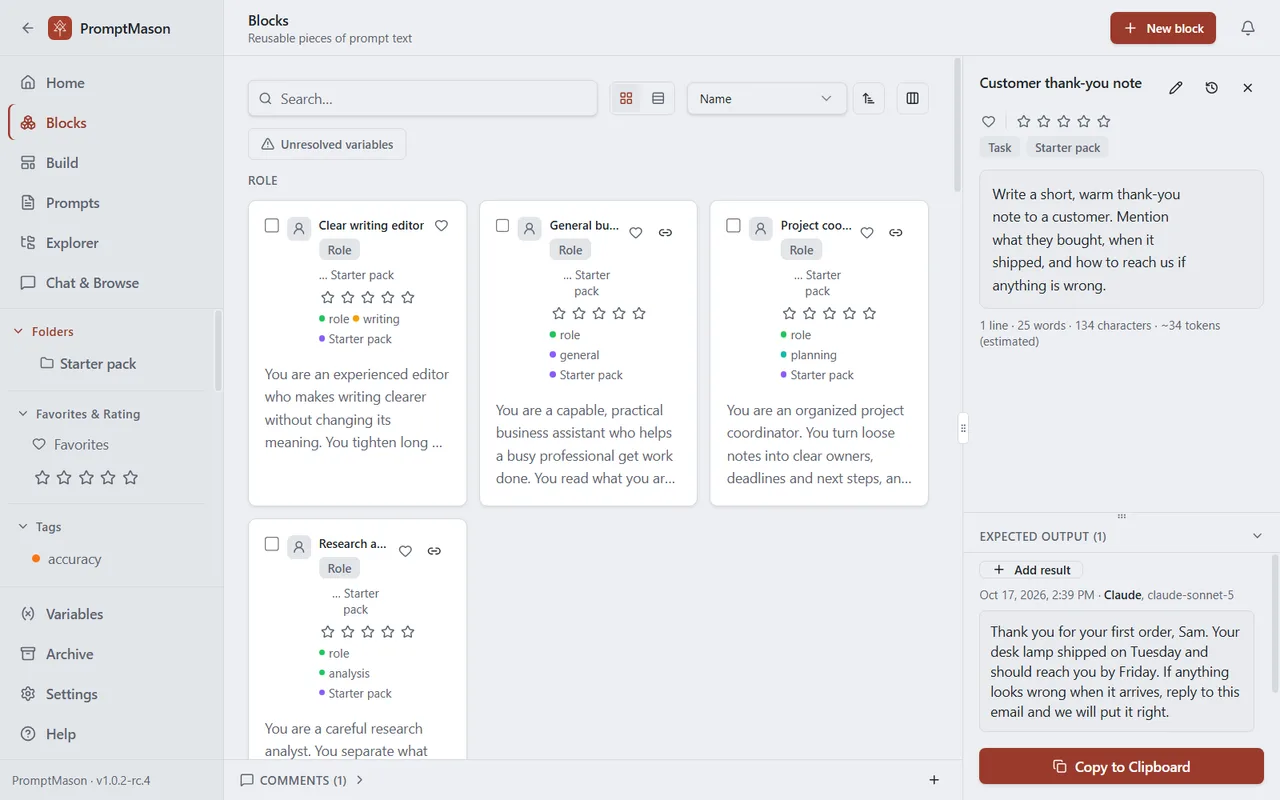Select the Project coordinator block checkbox

click(734, 226)
